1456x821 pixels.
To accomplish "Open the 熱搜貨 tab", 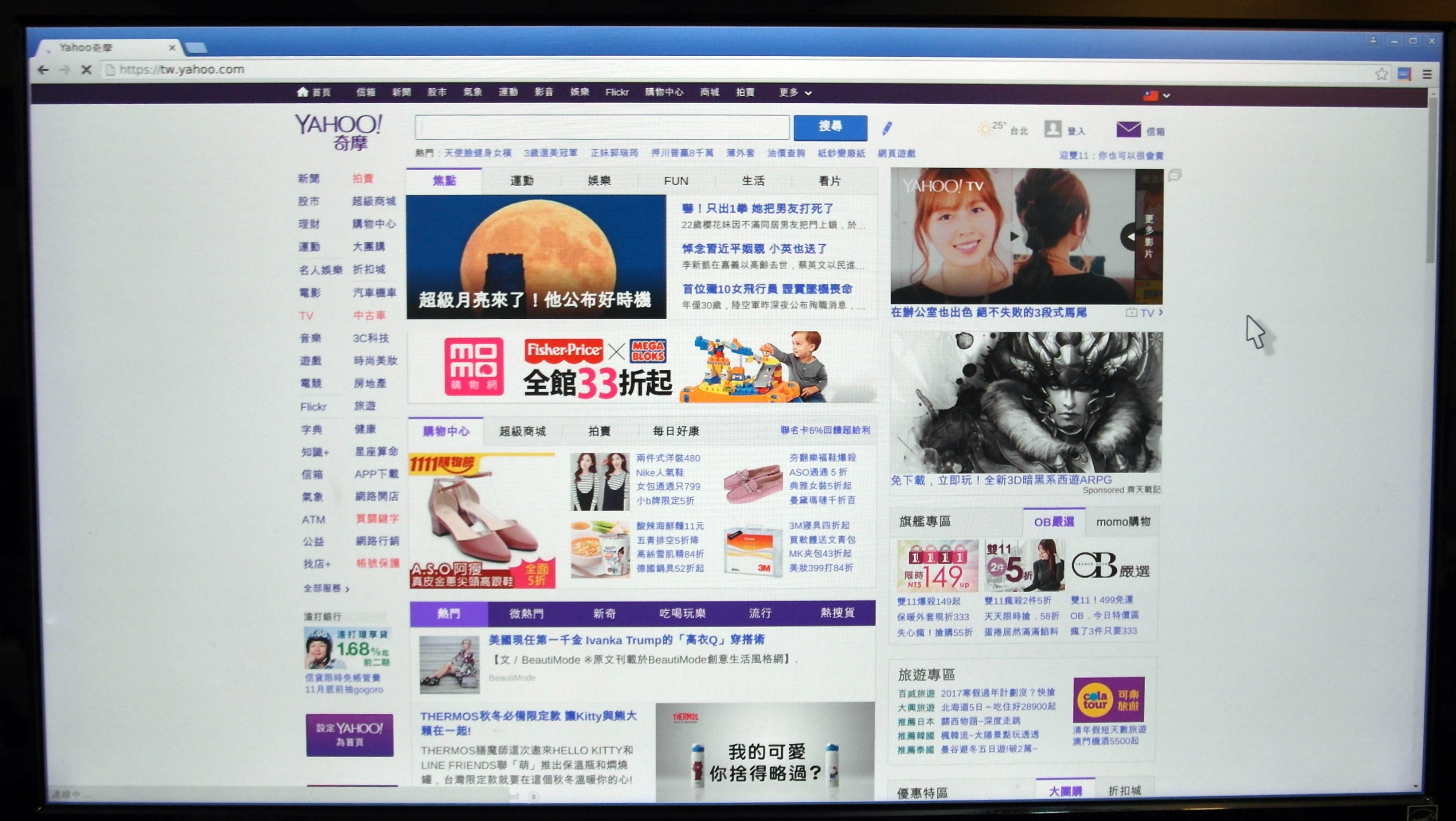I will pyautogui.click(x=837, y=613).
